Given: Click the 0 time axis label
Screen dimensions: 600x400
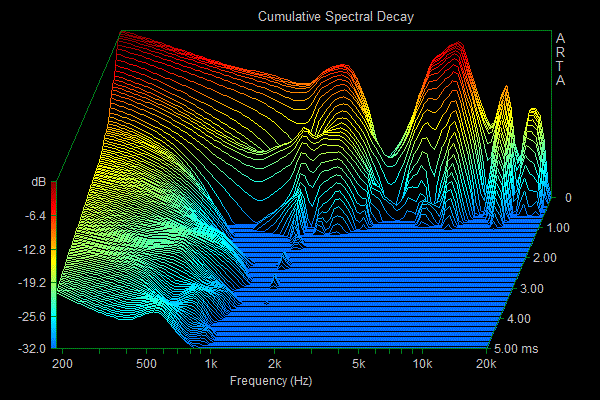Looking at the screenshot, I should pos(568,198).
